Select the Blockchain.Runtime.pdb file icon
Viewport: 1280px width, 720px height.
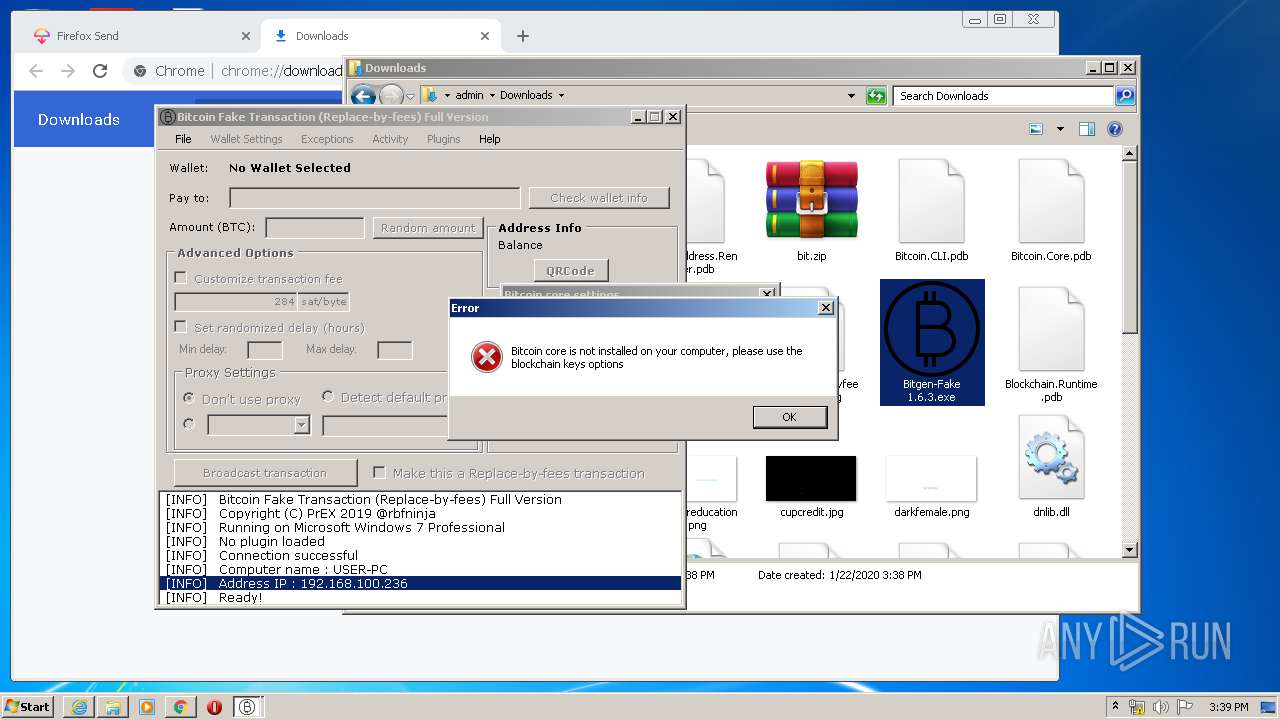coord(1050,330)
